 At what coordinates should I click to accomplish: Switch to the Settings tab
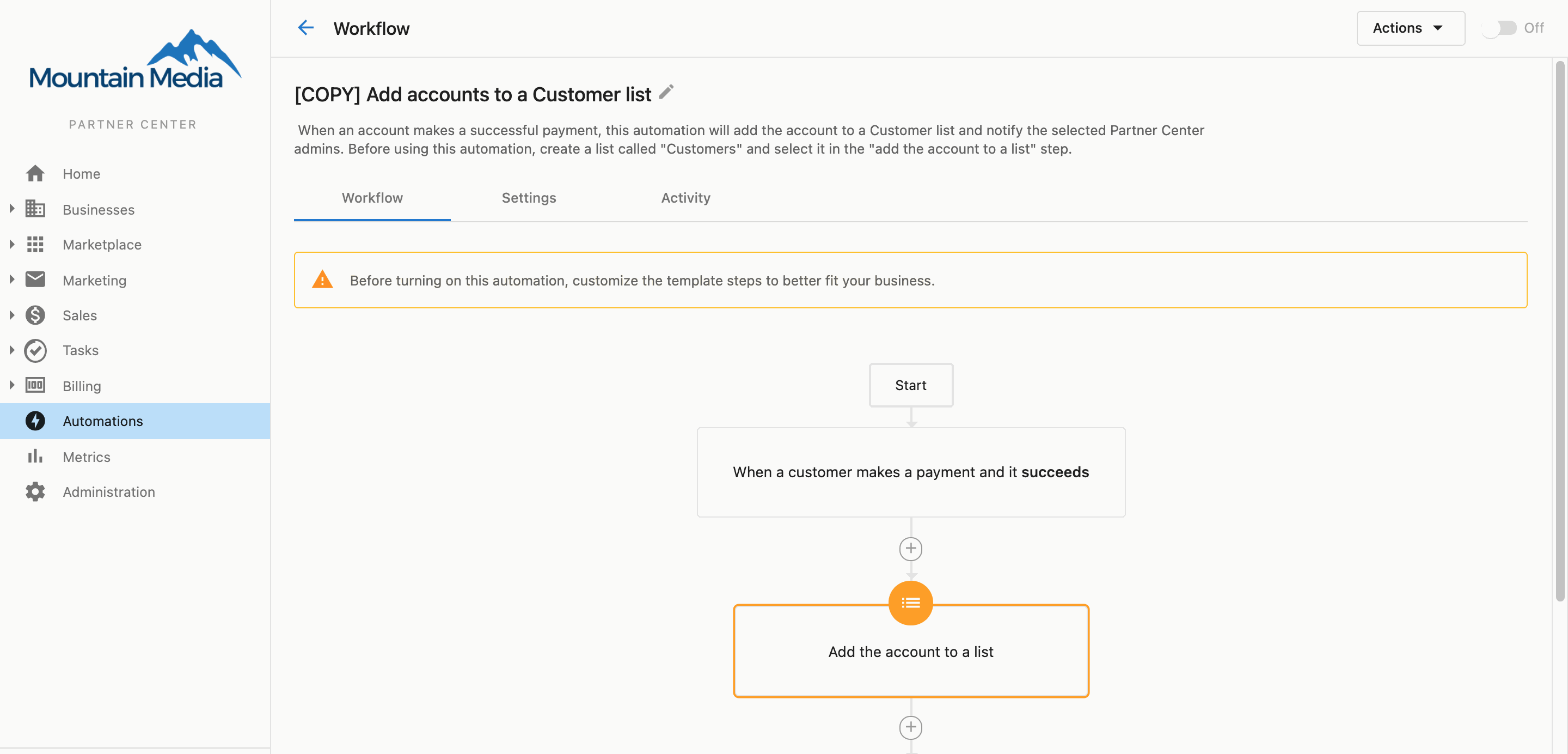pos(528,198)
